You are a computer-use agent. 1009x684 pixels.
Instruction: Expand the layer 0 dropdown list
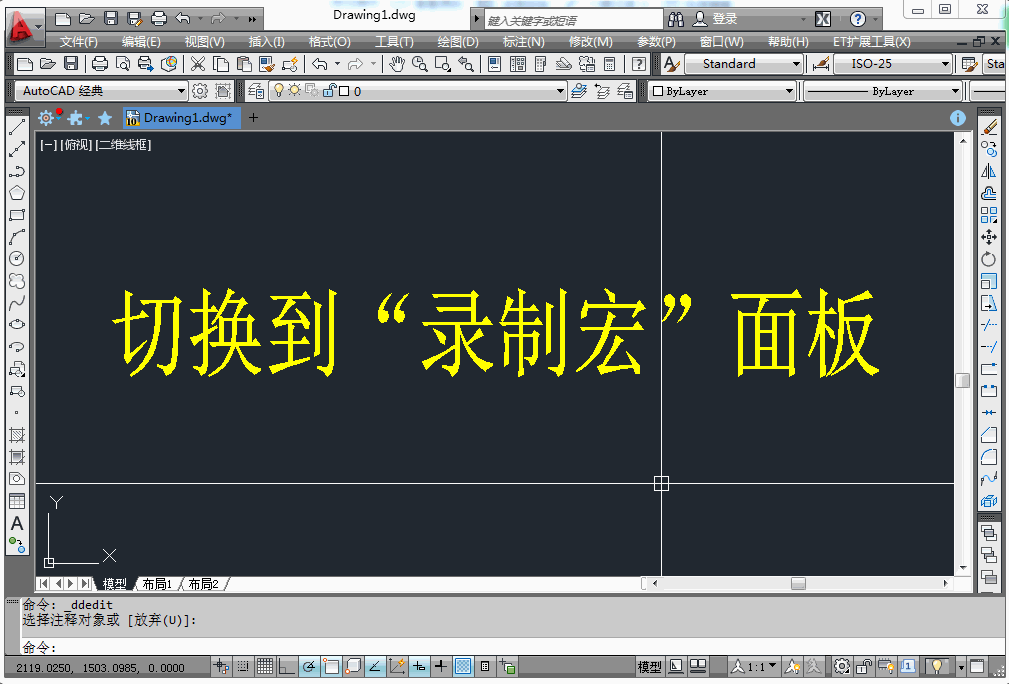tap(560, 91)
